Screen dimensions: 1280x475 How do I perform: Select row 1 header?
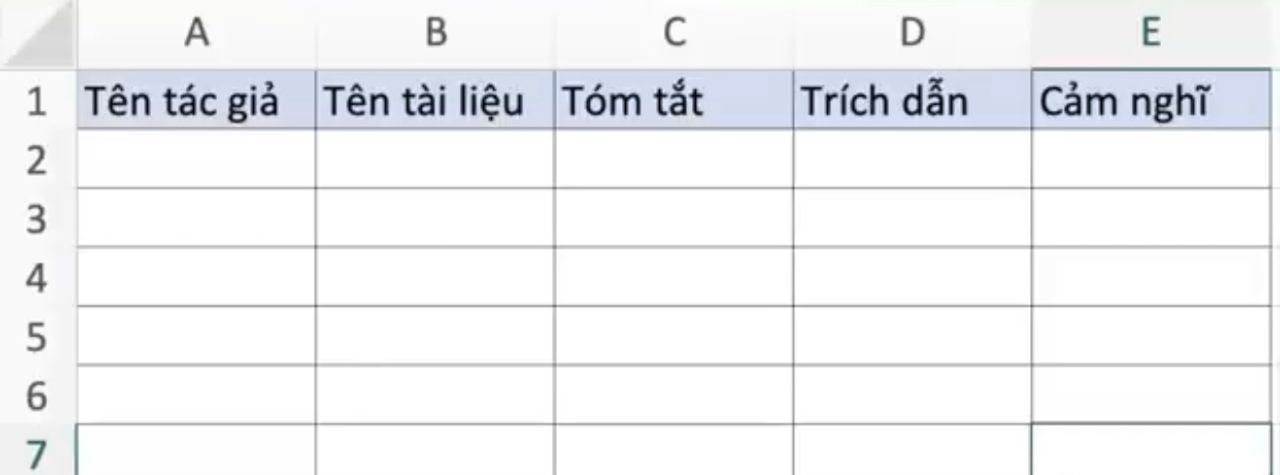tap(37, 102)
